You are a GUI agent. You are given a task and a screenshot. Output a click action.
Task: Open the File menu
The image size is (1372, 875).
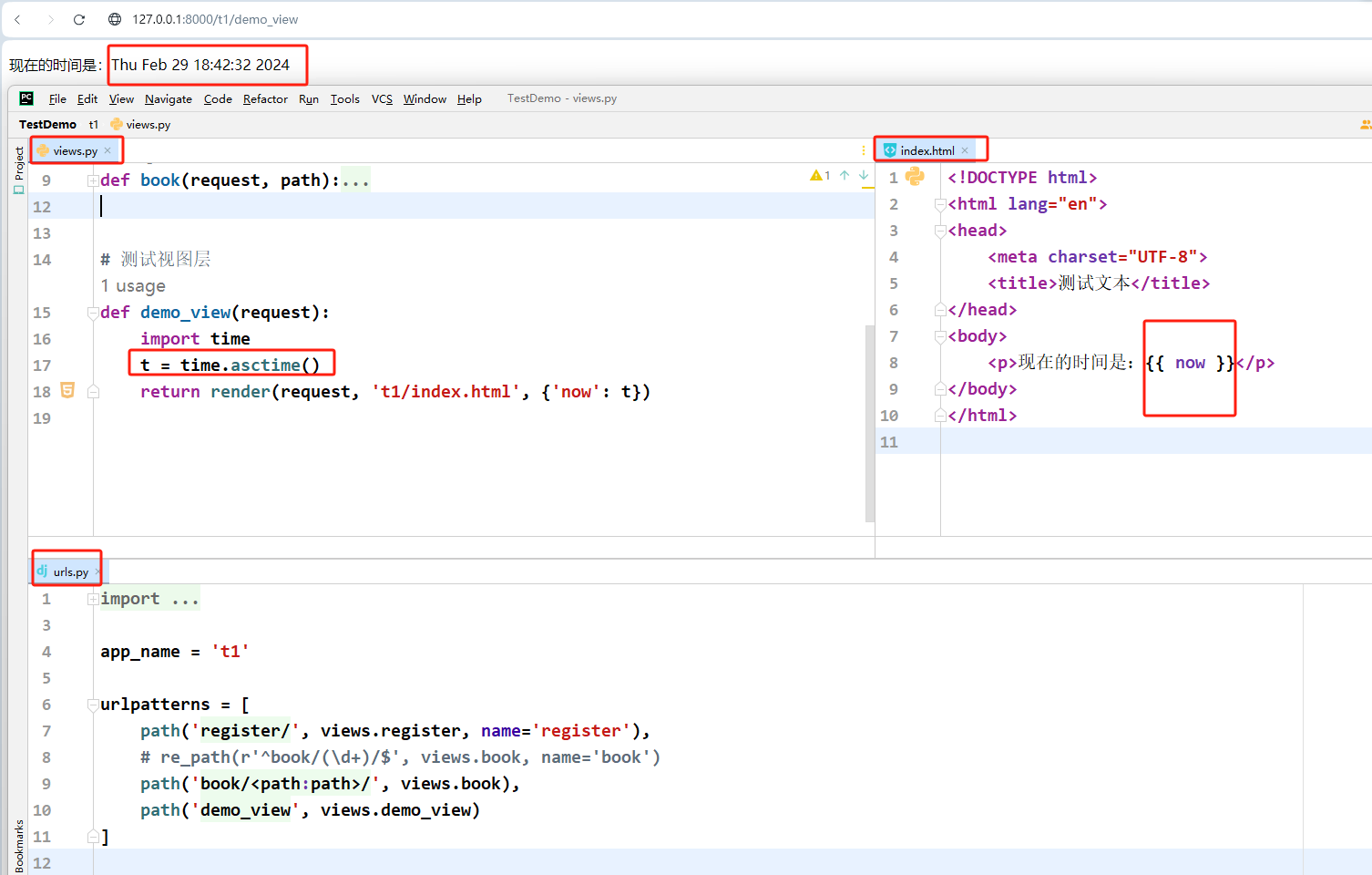(x=57, y=98)
